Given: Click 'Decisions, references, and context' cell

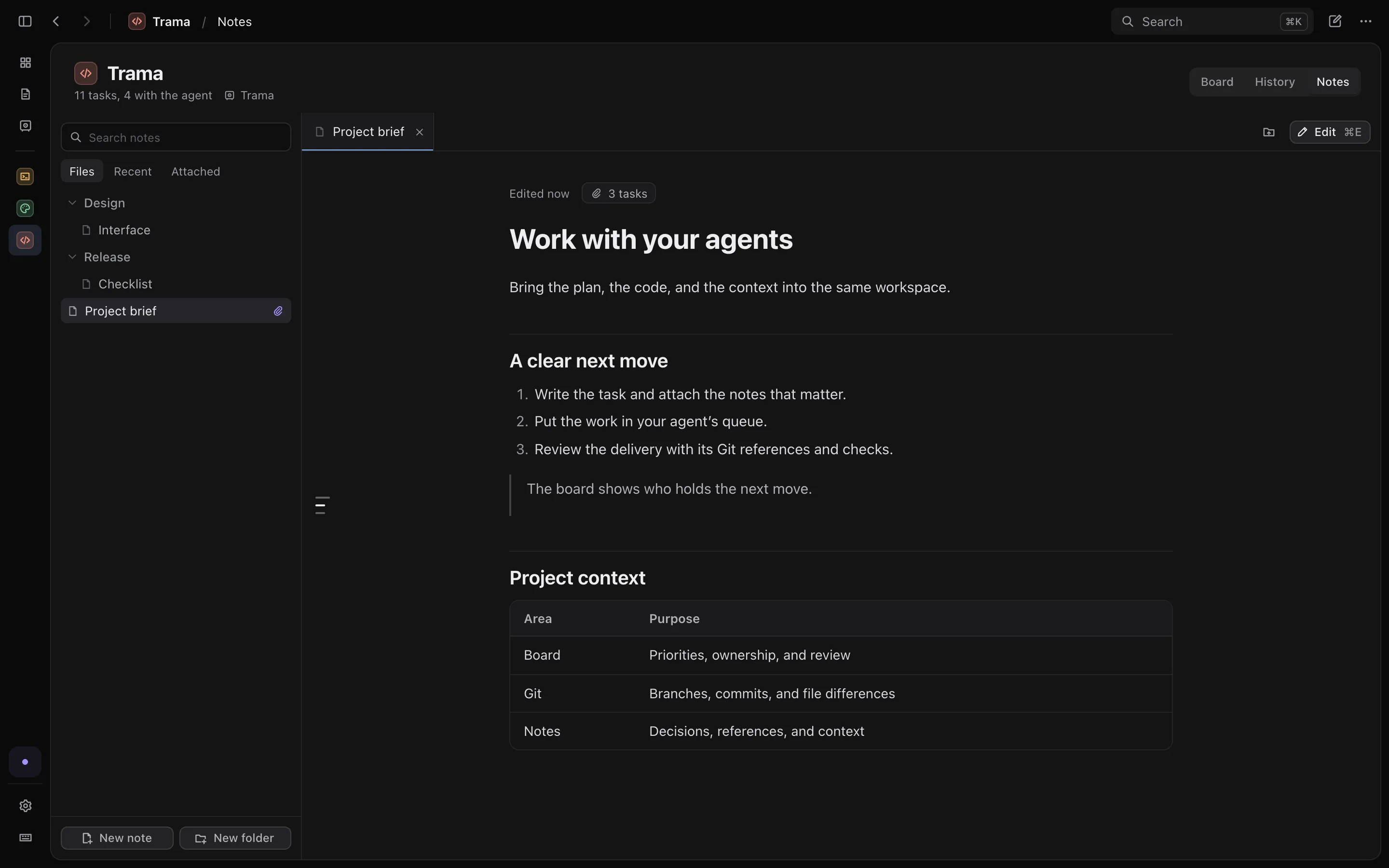Looking at the screenshot, I should pyautogui.click(x=757, y=731).
